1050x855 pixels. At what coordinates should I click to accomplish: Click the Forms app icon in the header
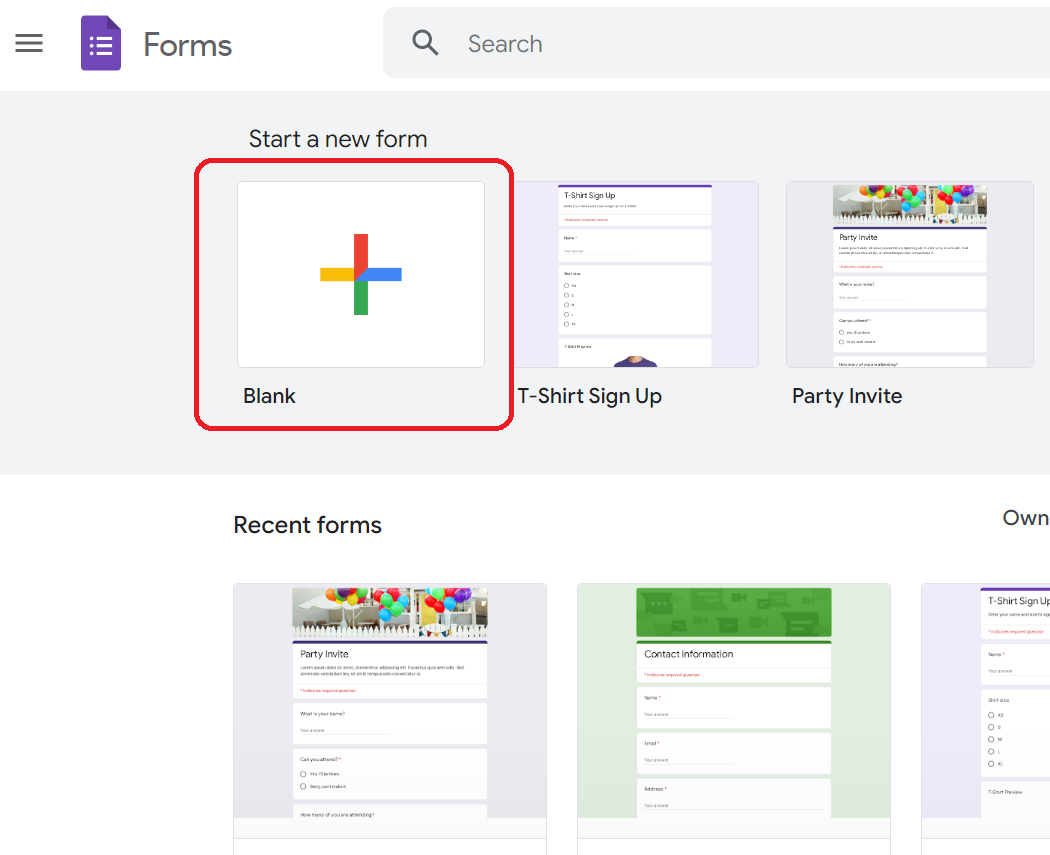(x=100, y=42)
